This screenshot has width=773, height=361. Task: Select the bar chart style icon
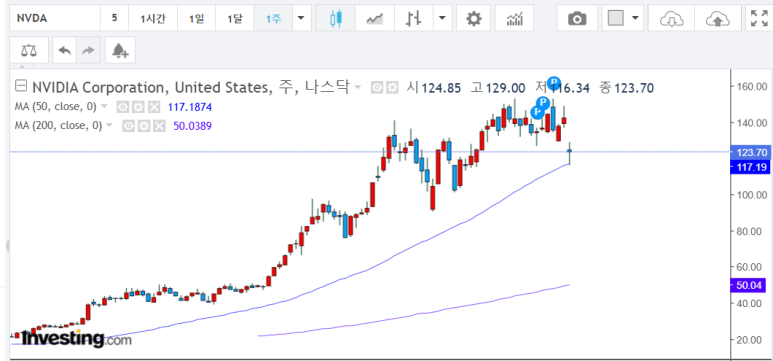tap(413, 18)
